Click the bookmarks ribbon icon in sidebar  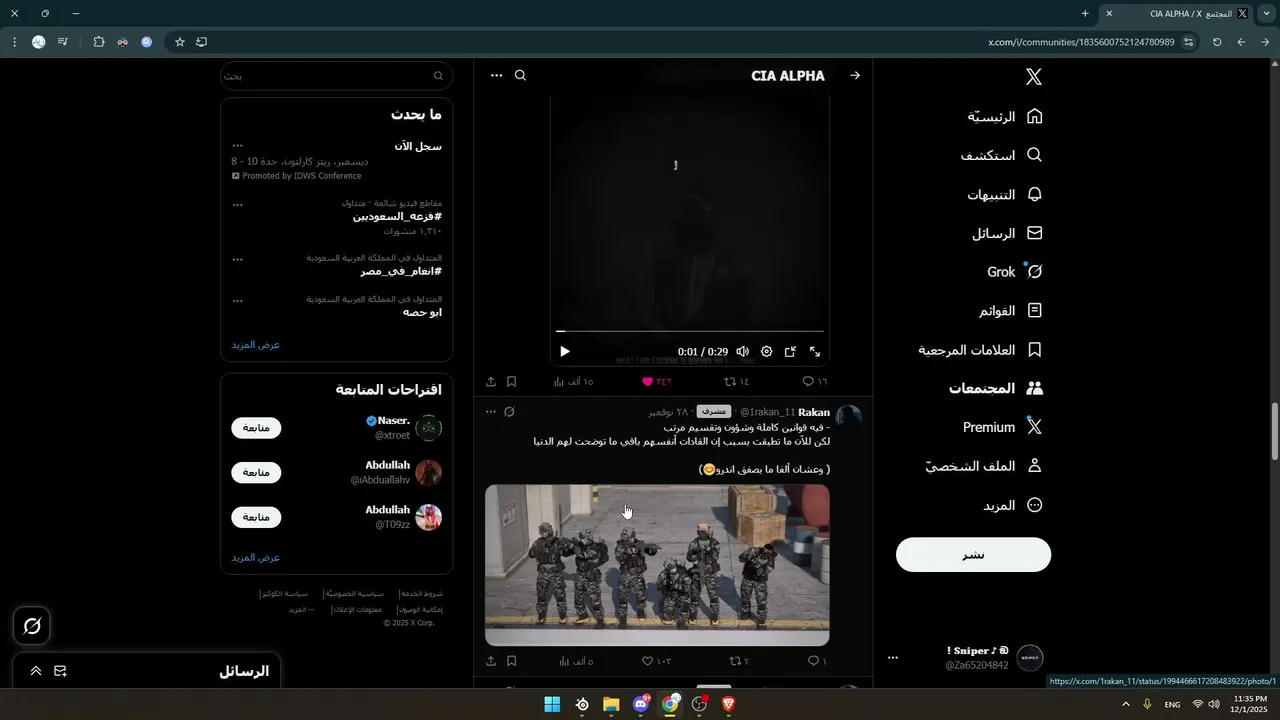click(1035, 350)
